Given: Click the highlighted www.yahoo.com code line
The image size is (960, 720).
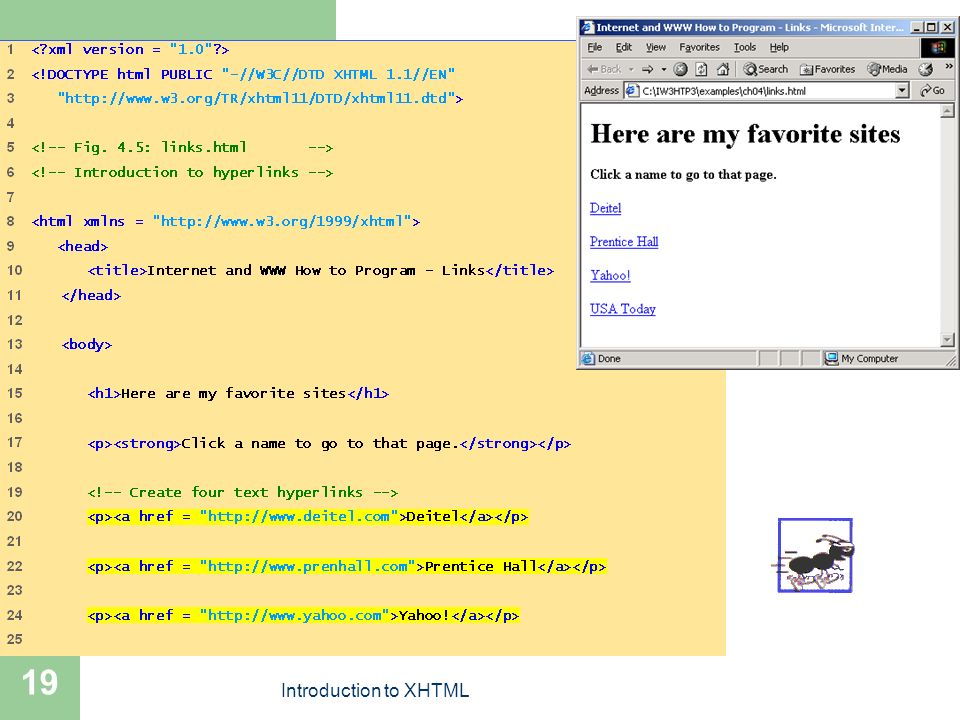Looking at the screenshot, I should (304, 615).
